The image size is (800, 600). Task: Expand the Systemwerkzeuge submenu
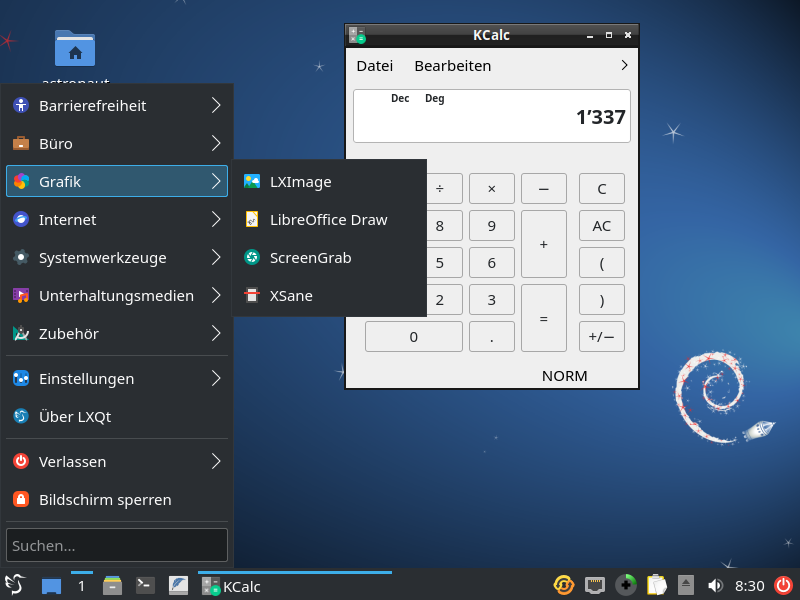[x=117, y=258]
